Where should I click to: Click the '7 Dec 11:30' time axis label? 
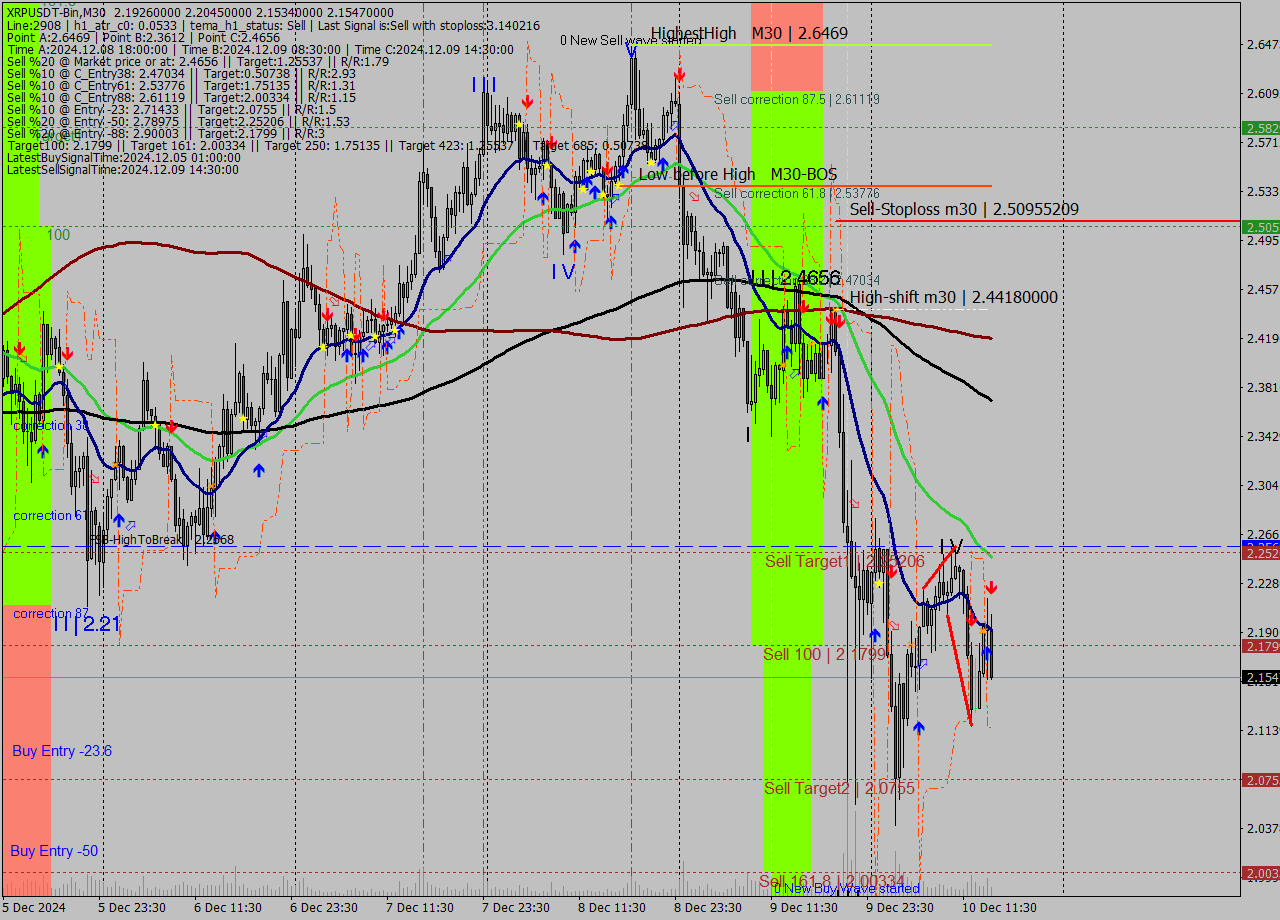420,908
